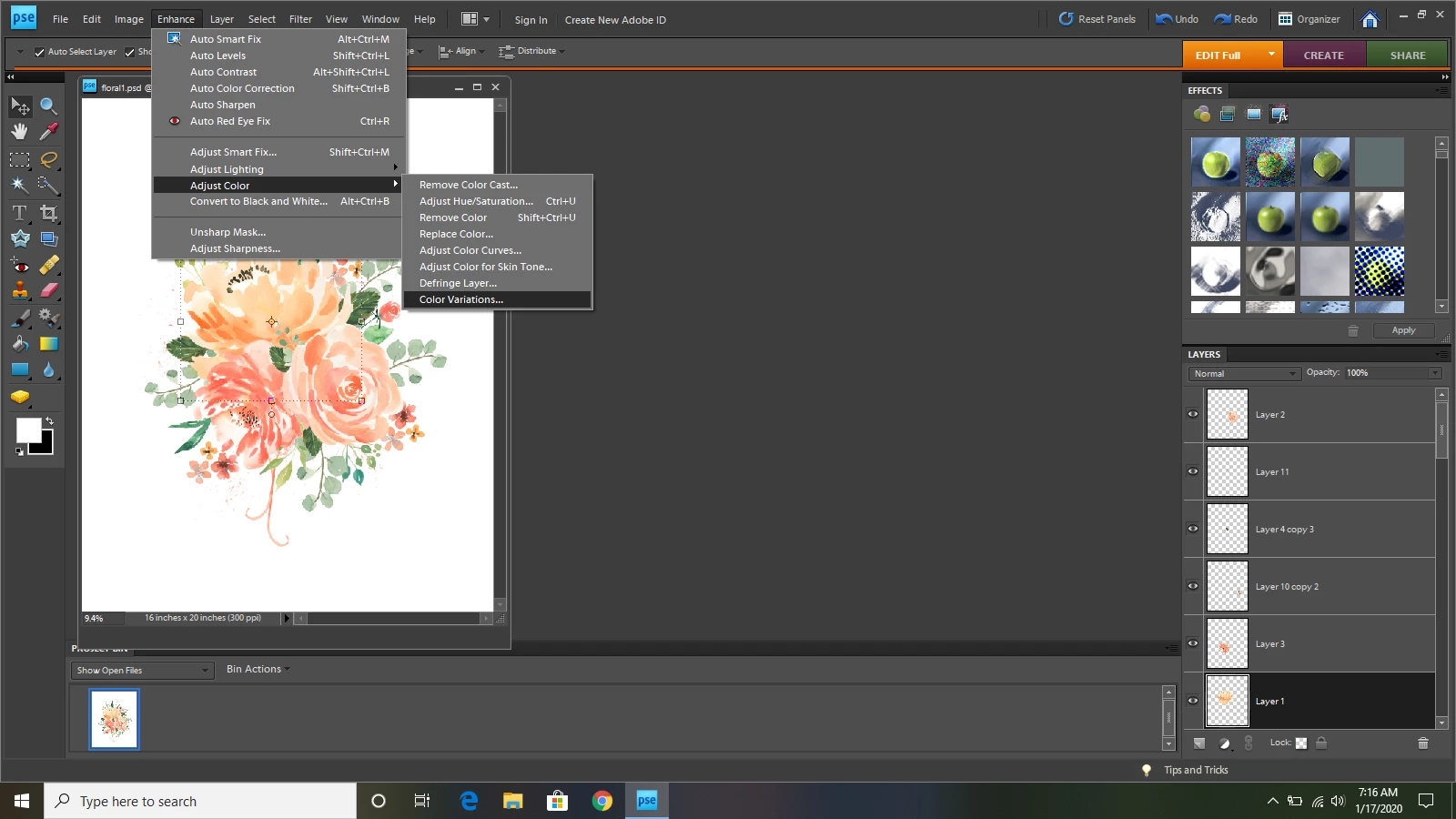Set the white foreground color swatch

(x=28, y=430)
